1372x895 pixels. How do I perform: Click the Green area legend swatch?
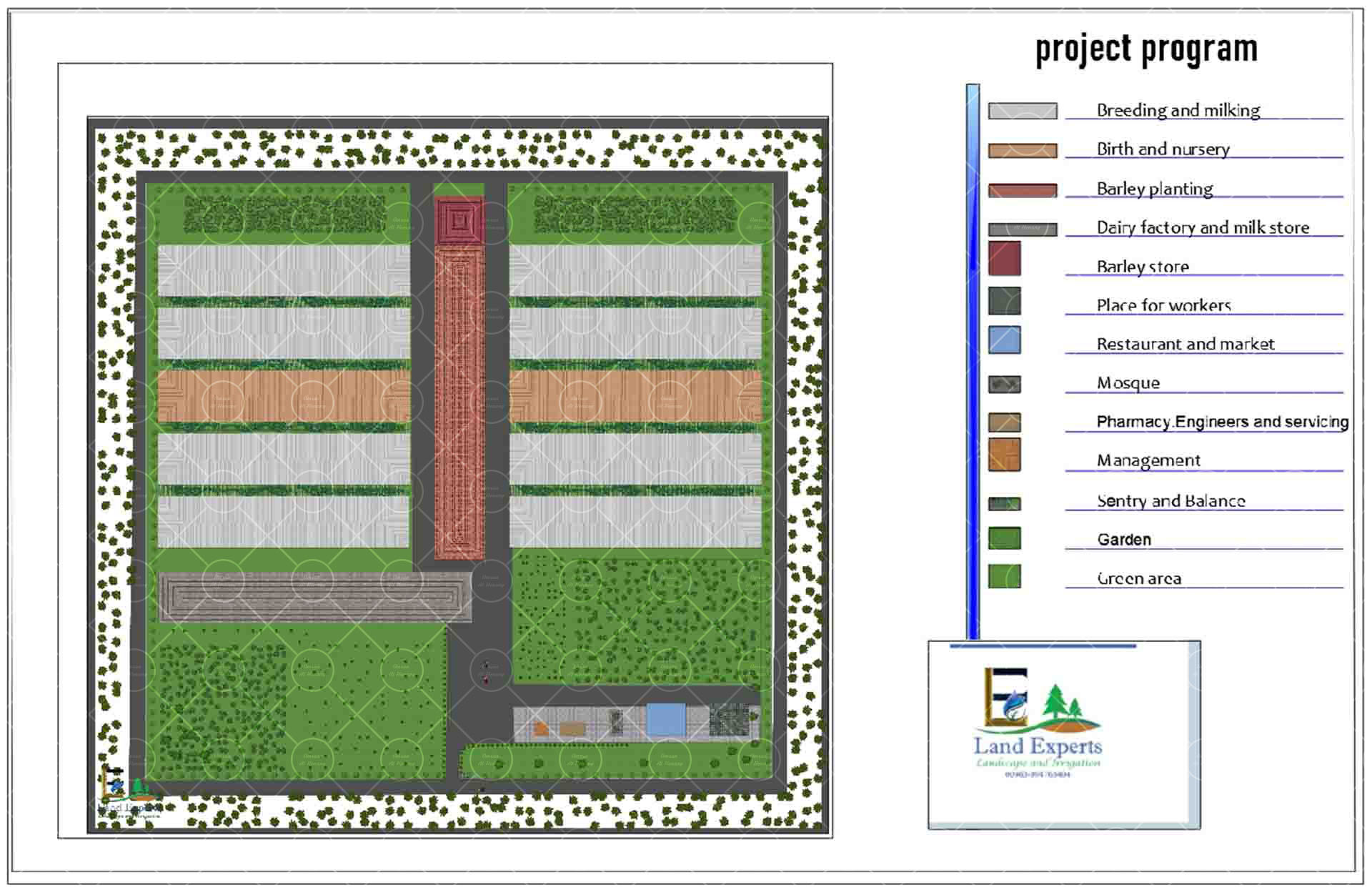(x=1004, y=576)
